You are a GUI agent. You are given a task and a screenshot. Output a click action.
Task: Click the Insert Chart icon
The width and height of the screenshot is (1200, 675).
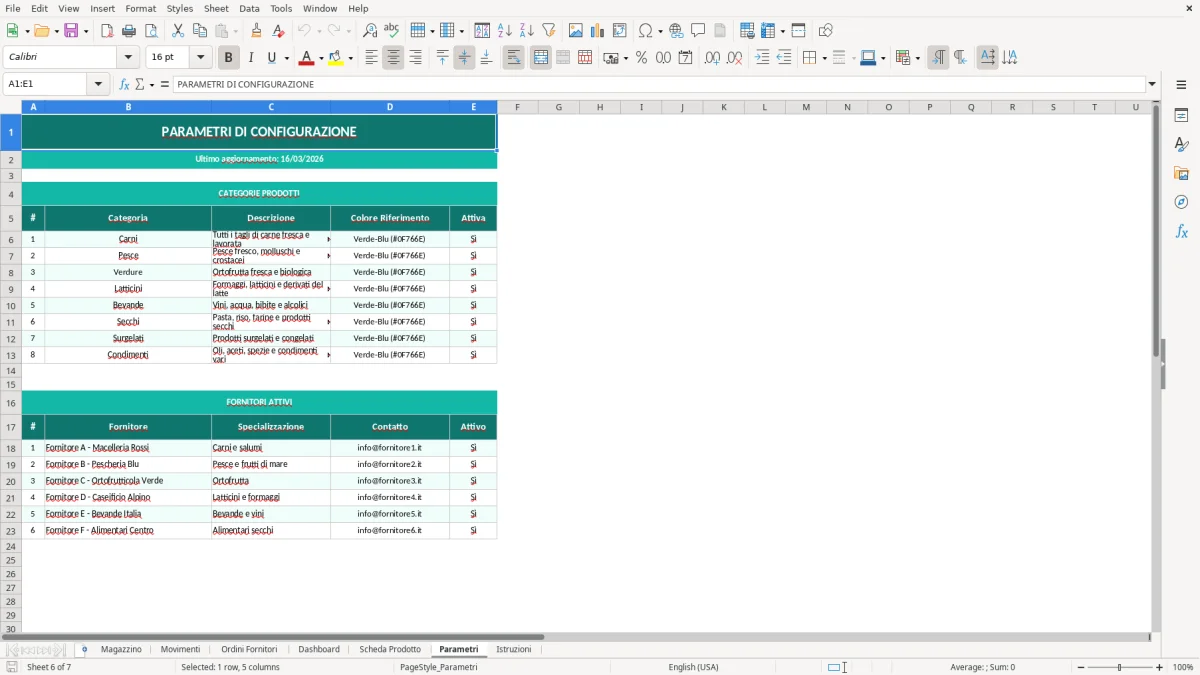tap(598, 31)
